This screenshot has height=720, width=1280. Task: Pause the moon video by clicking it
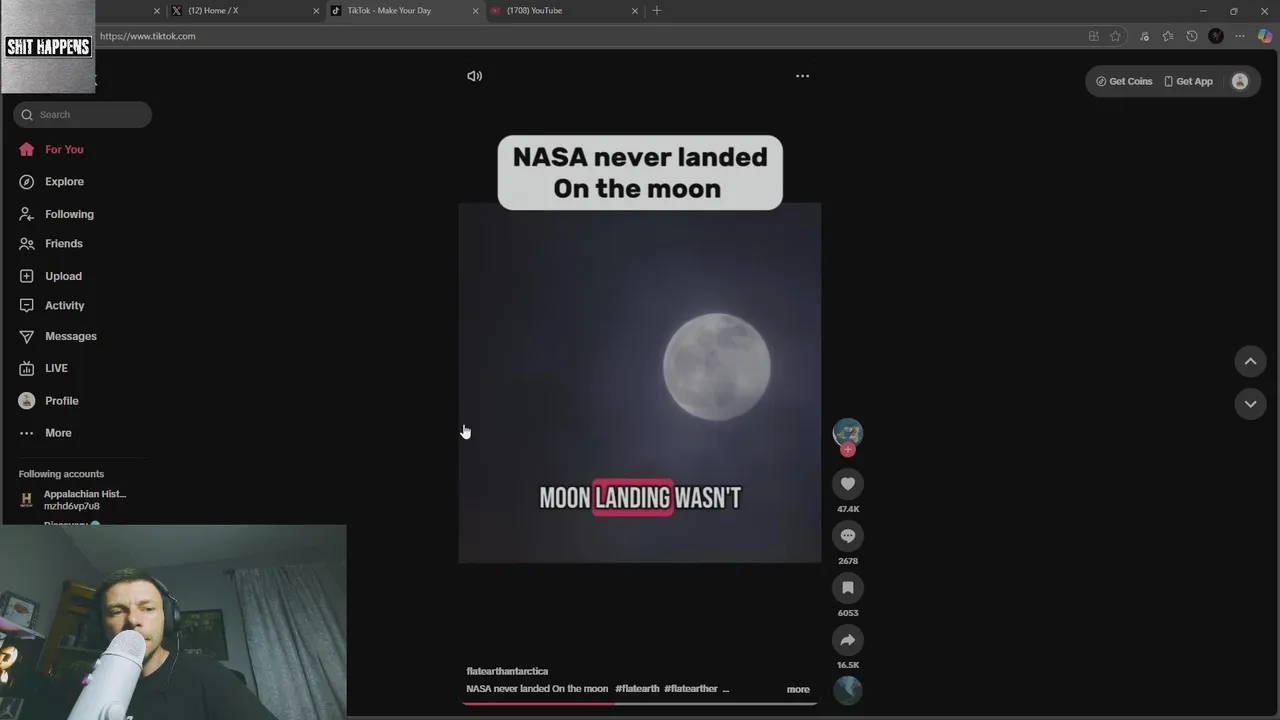(x=640, y=383)
